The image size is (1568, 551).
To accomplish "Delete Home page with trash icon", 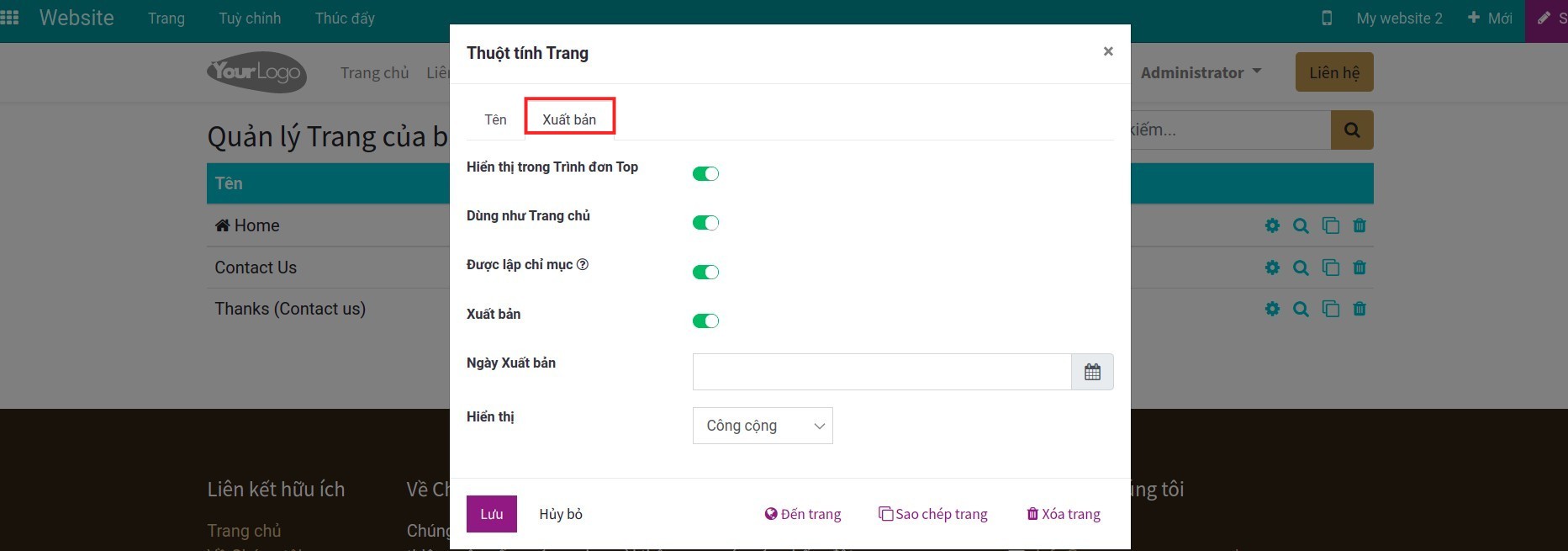I will click(x=1359, y=225).
